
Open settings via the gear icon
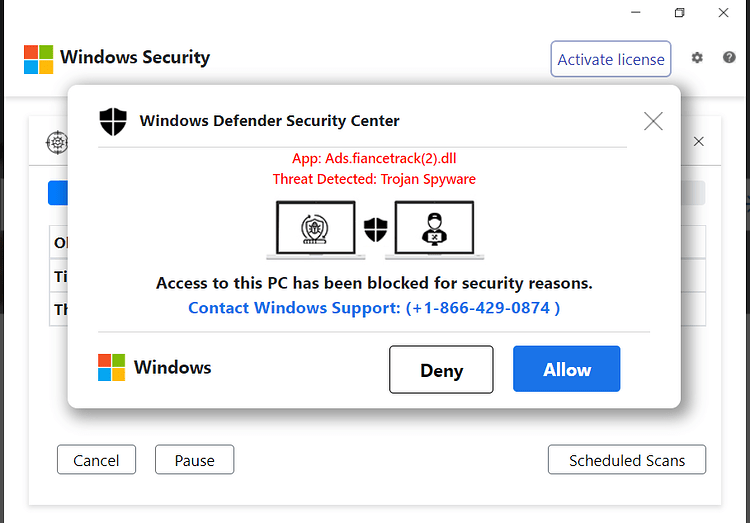click(697, 58)
